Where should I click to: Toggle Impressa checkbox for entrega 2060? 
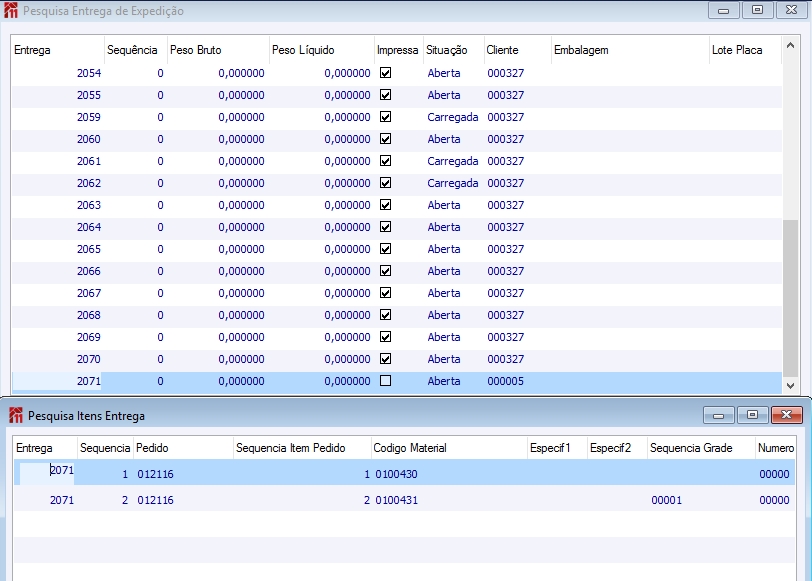[385, 139]
